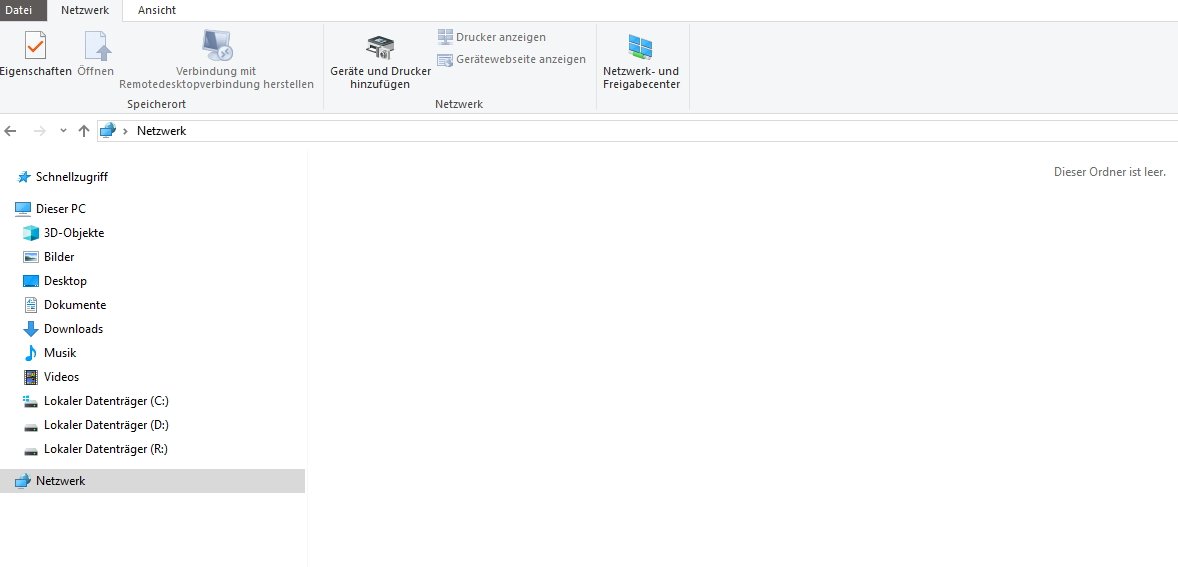Click the Downloads arrow icon
1178x567 pixels.
point(31,329)
